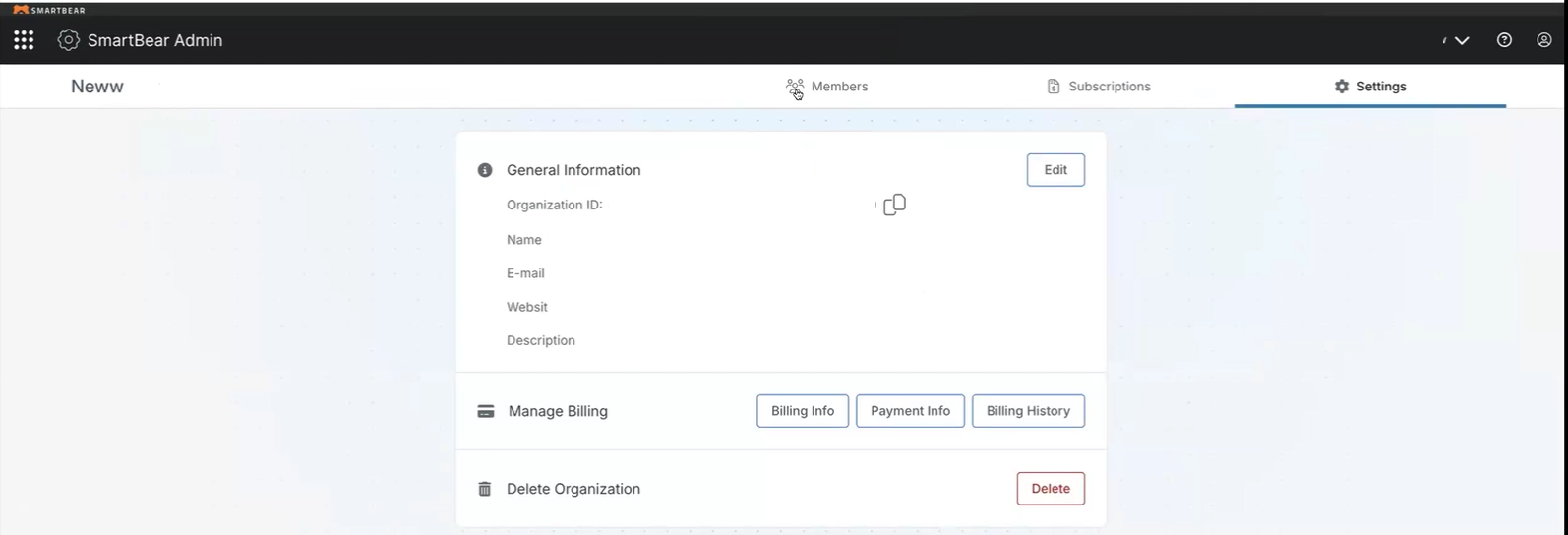
Task: Open the help question mark icon
Action: [x=1504, y=40]
